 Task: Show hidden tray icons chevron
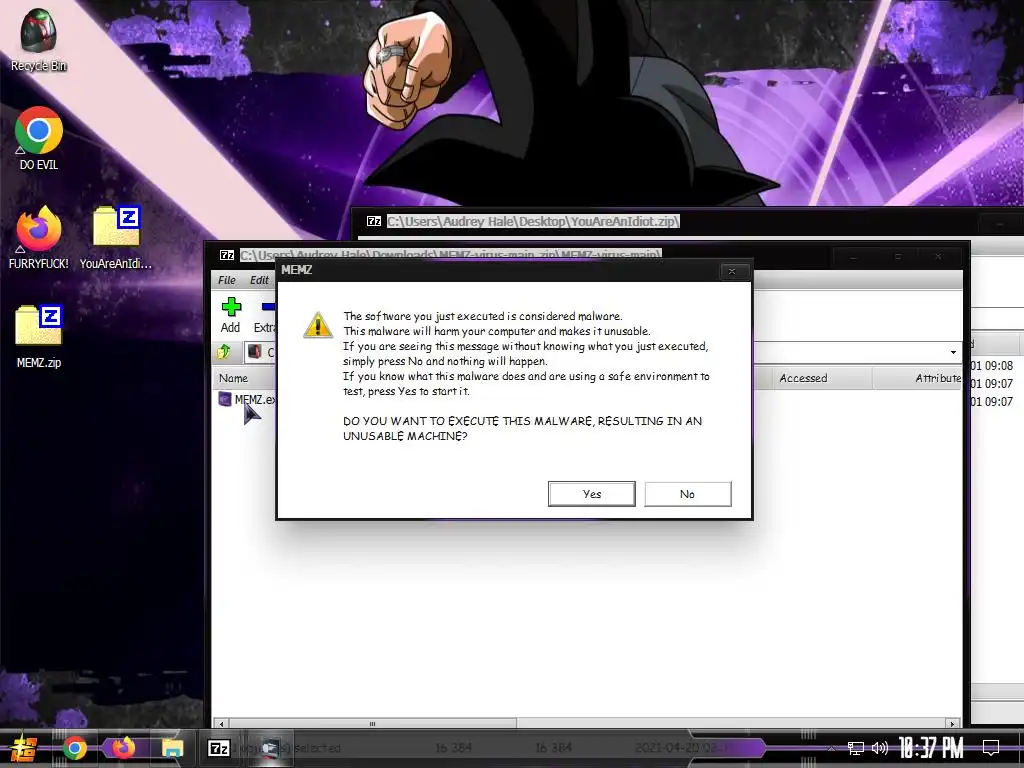tap(831, 748)
